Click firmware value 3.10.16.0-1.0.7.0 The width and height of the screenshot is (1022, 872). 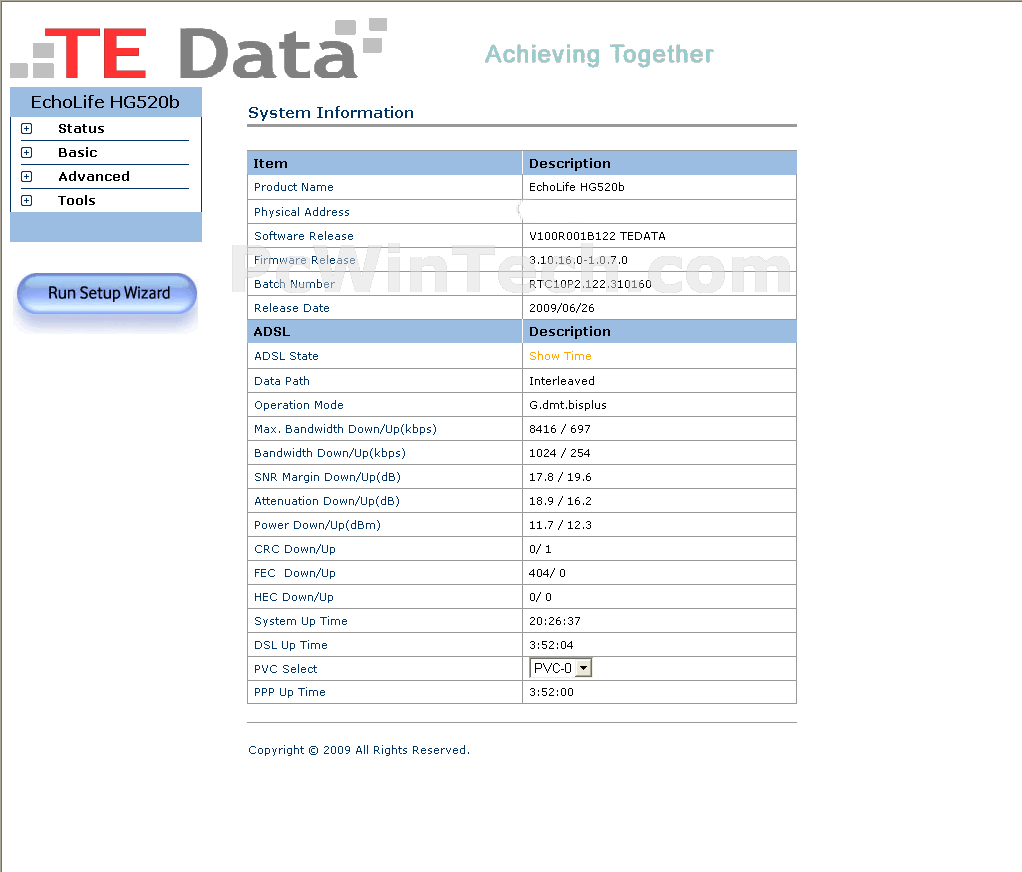pos(578,260)
